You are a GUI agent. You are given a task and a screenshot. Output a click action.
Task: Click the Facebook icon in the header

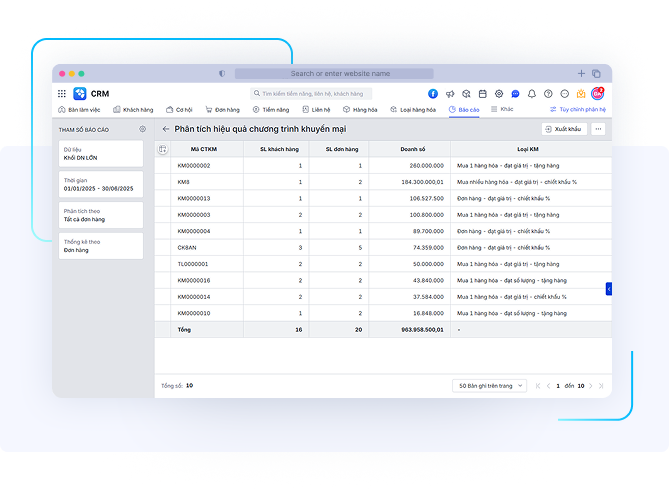point(433,93)
